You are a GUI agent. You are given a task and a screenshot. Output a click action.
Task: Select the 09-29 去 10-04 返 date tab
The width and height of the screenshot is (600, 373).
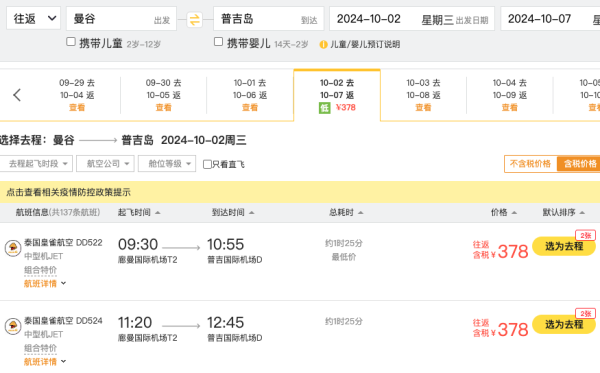[77, 95]
